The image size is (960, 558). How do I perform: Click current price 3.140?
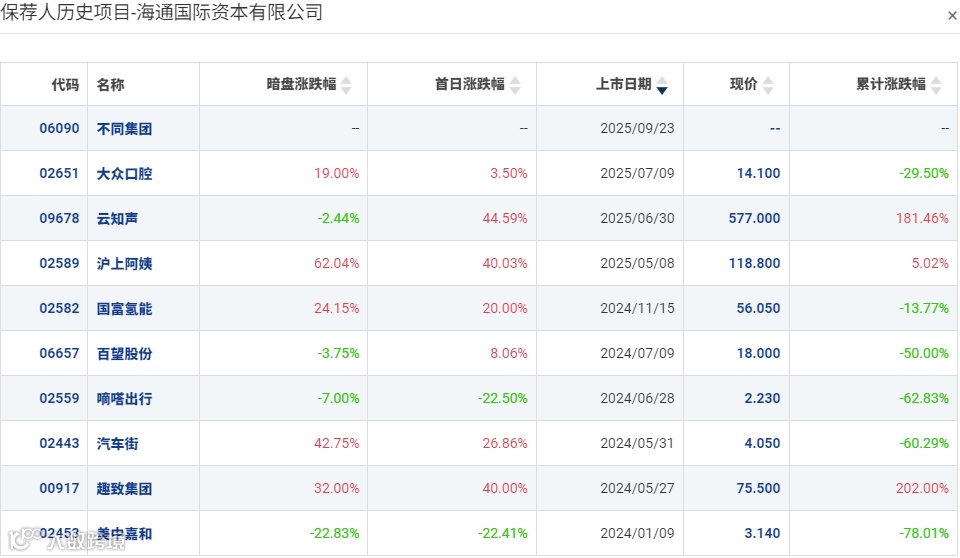coord(762,533)
